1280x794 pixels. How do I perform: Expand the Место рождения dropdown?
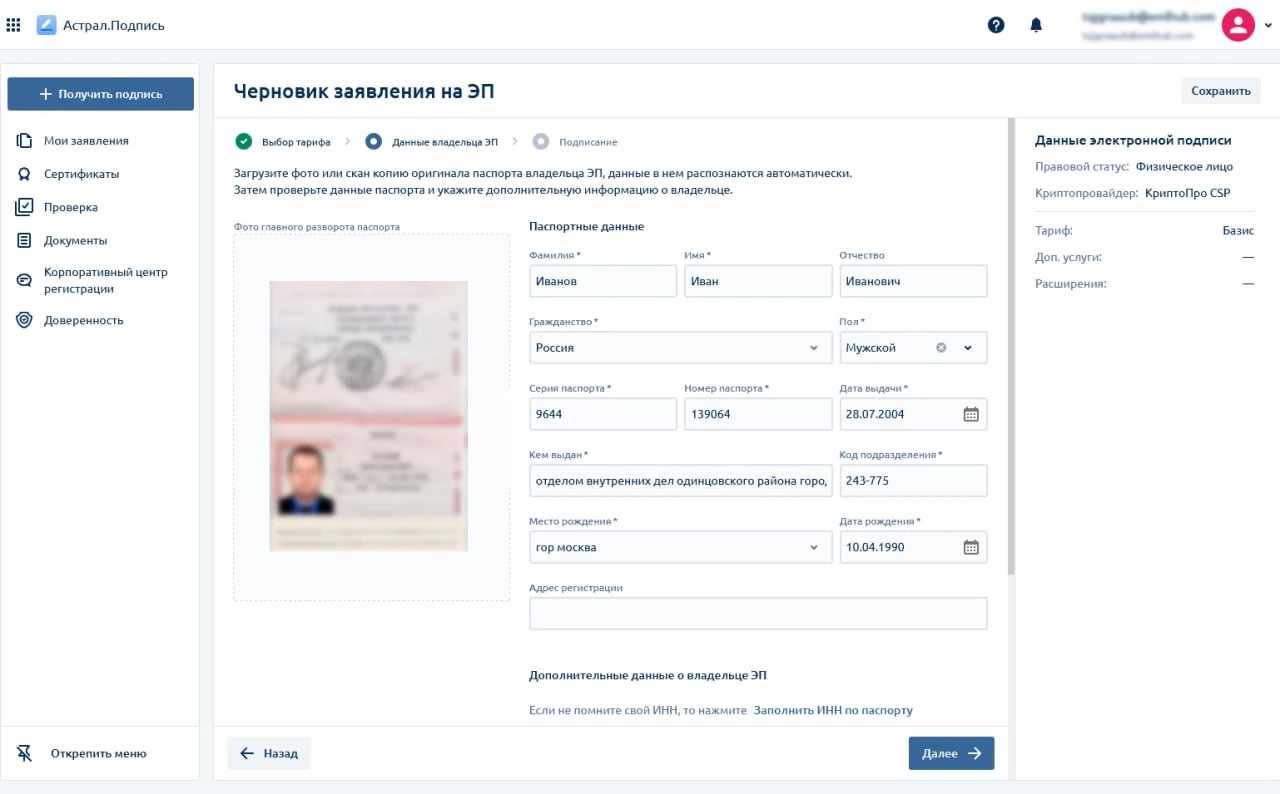pyautogui.click(x=813, y=547)
